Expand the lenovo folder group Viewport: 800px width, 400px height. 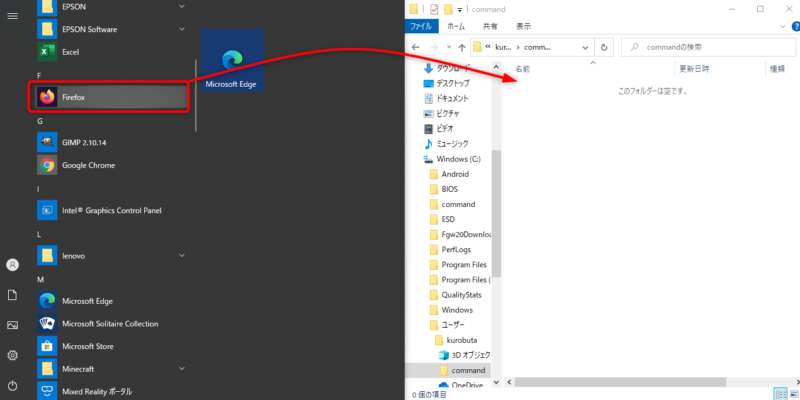coord(182,256)
